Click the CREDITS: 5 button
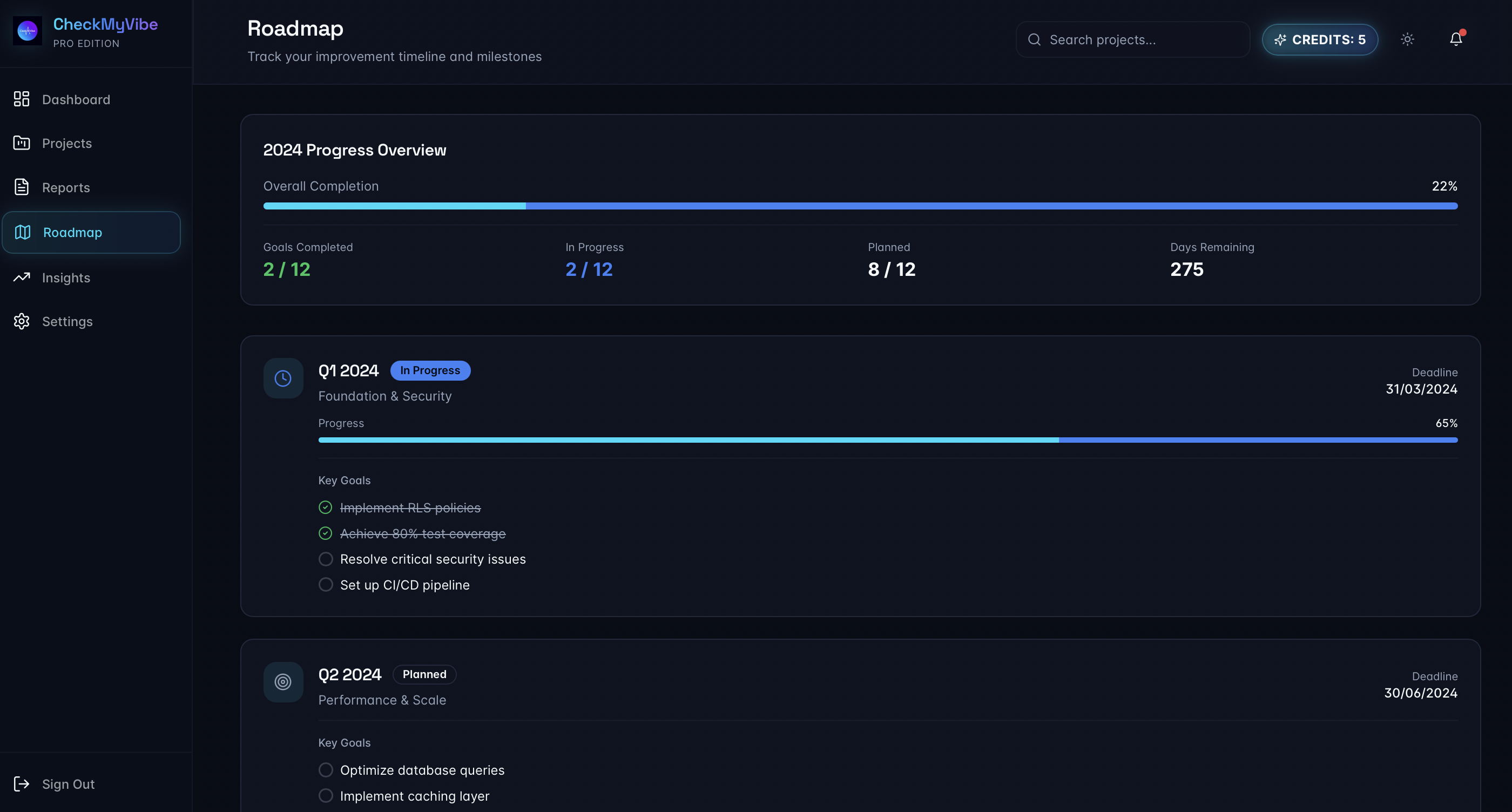 (x=1320, y=39)
